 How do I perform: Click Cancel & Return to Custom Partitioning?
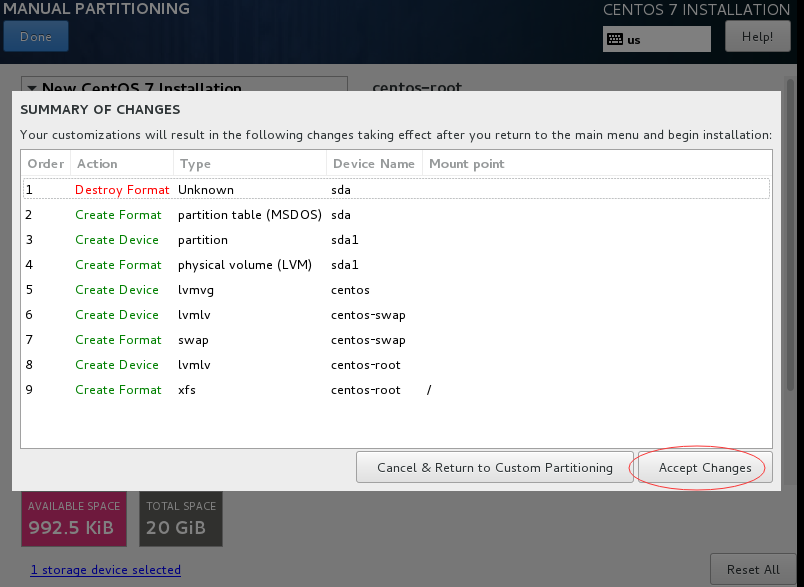pyautogui.click(x=495, y=468)
